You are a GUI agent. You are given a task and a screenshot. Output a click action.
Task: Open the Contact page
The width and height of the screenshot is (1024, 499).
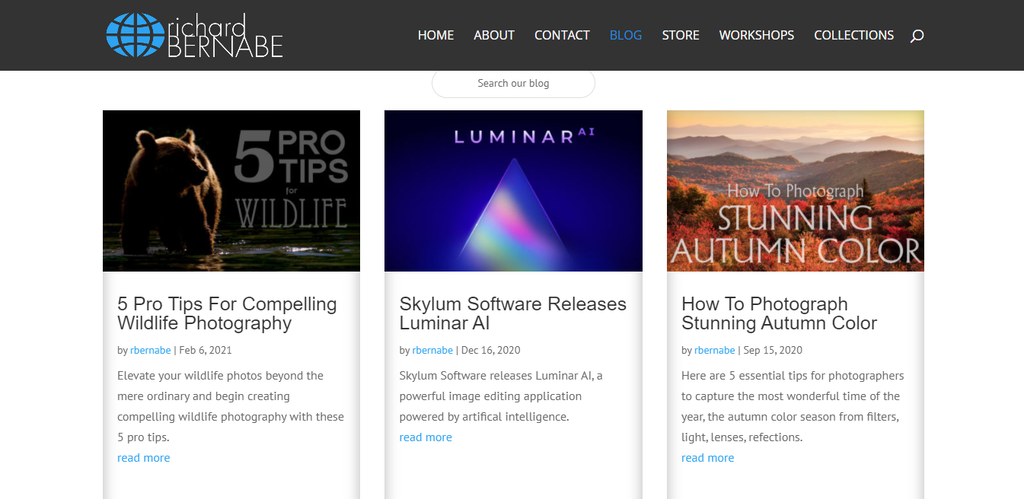click(562, 35)
